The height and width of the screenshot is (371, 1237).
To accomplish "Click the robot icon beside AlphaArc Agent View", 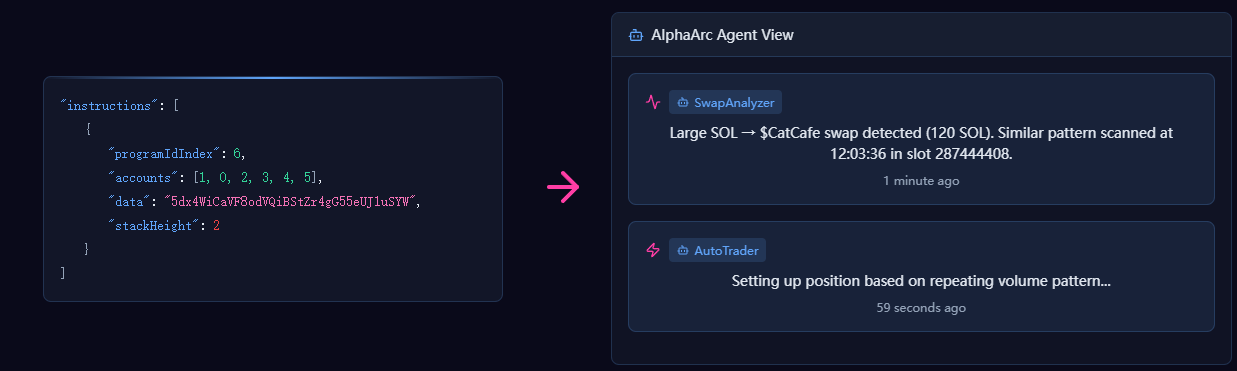I will [636, 35].
